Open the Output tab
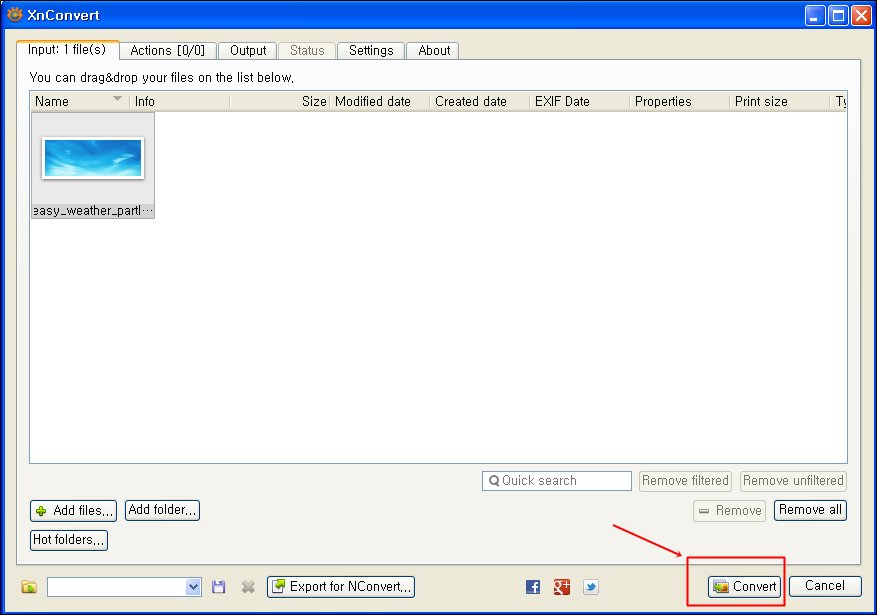877x615 pixels. [x=248, y=51]
